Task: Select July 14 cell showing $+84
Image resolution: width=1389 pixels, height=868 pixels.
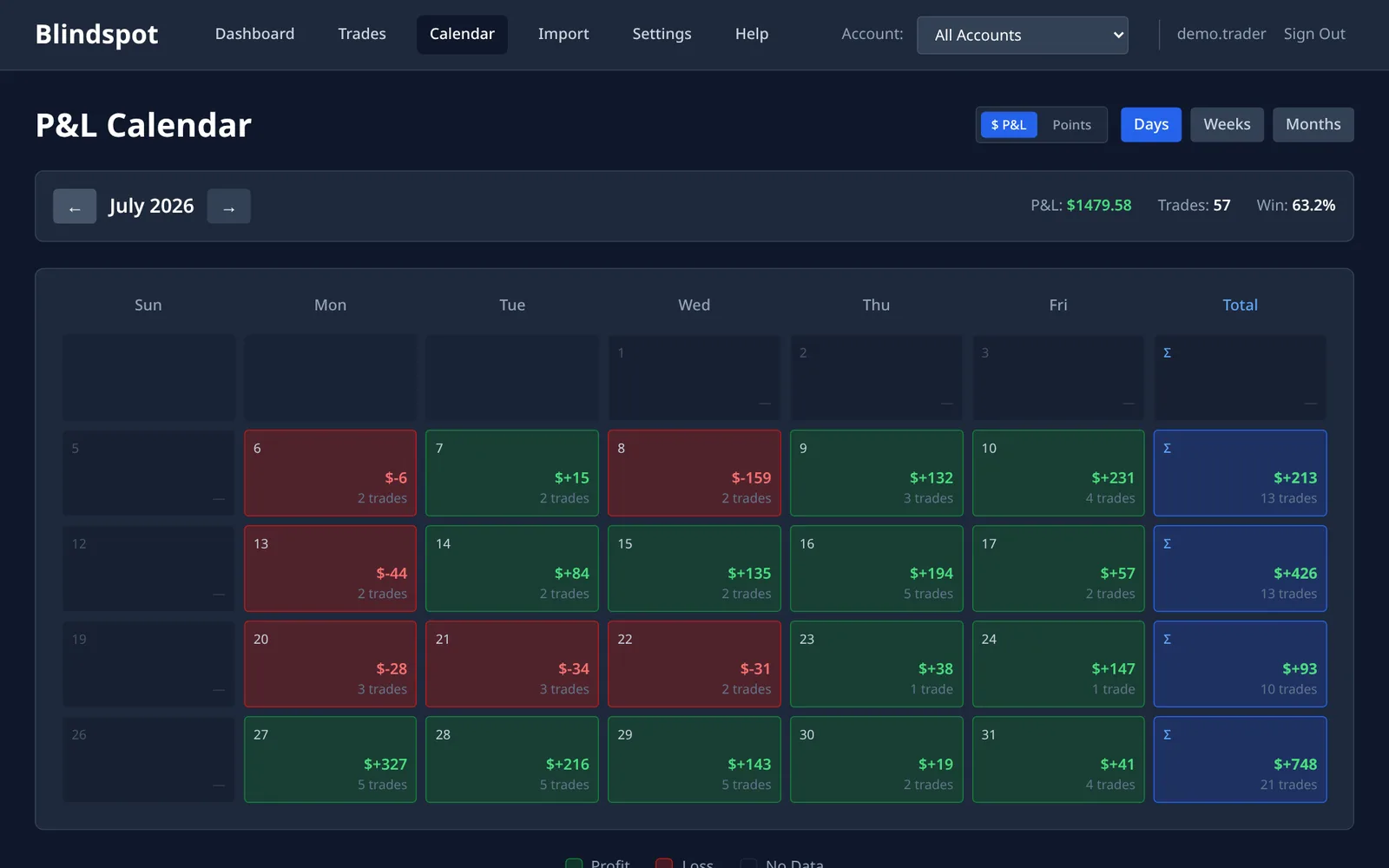Action: coord(512,569)
